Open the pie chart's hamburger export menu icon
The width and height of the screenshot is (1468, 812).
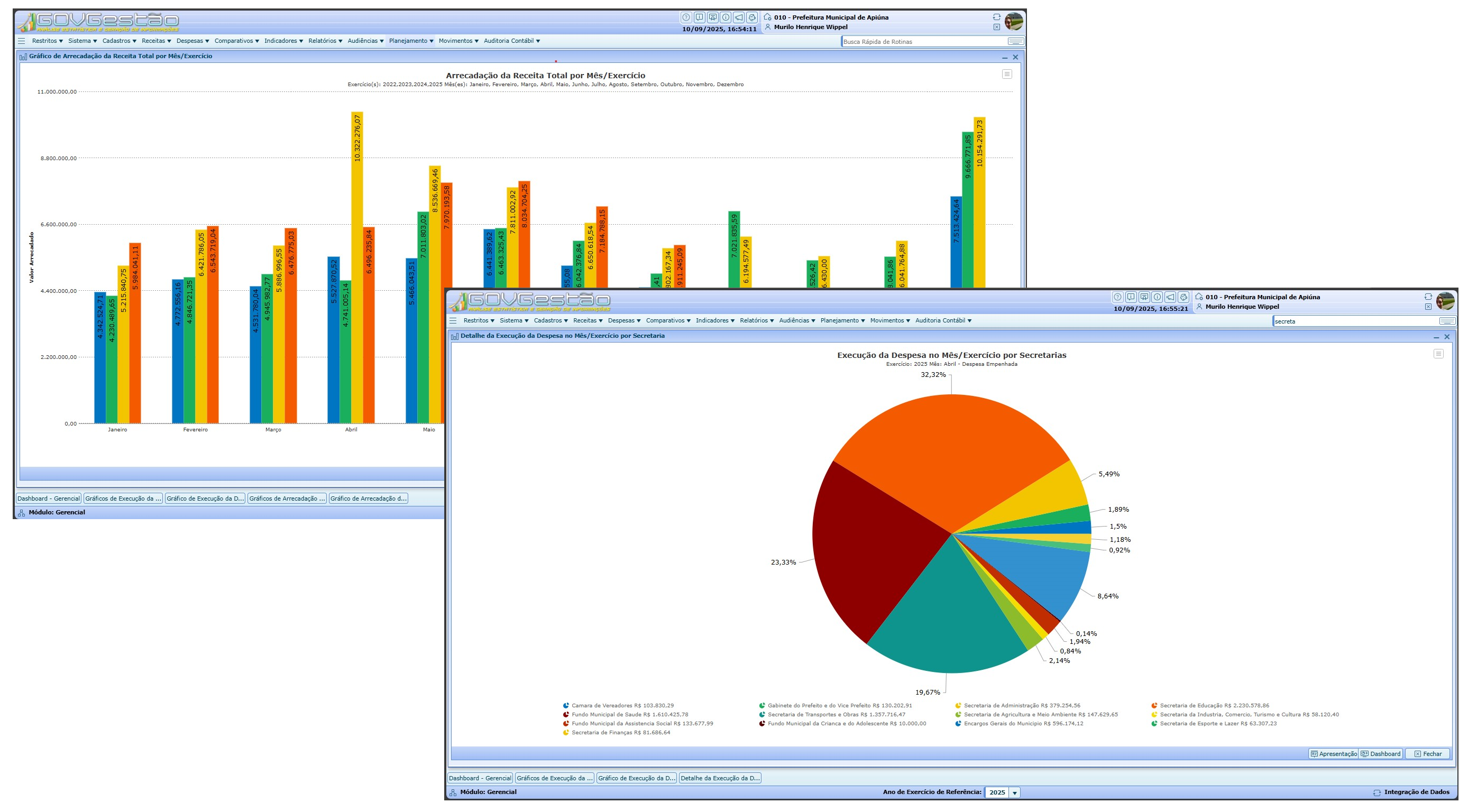pyautogui.click(x=1438, y=354)
